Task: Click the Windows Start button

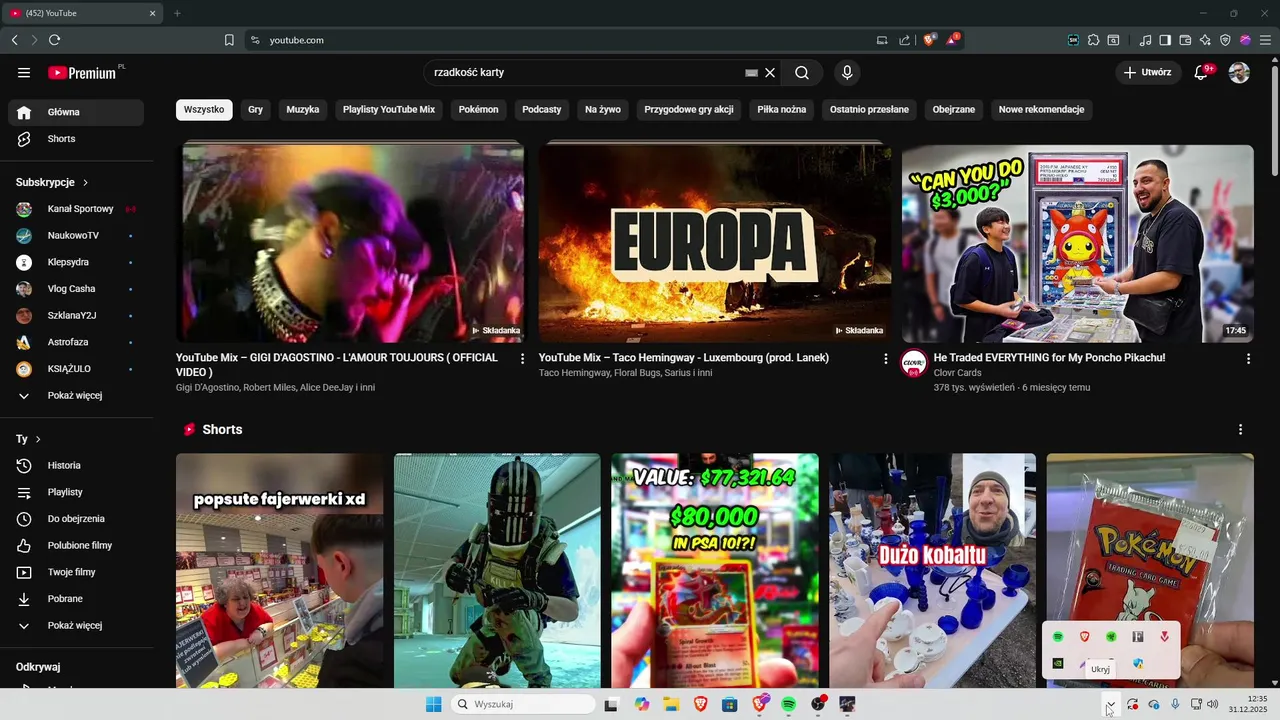Action: pyautogui.click(x=433, y=704)
